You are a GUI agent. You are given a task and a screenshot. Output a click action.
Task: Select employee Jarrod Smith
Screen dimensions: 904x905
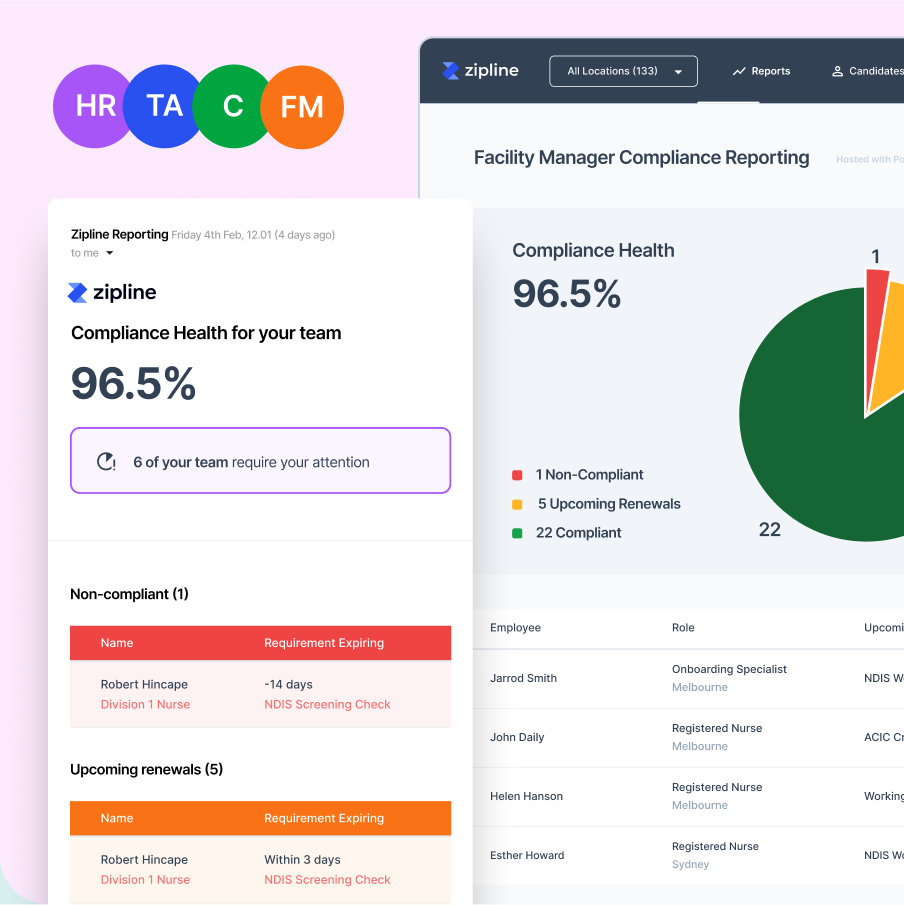(524, 678)
